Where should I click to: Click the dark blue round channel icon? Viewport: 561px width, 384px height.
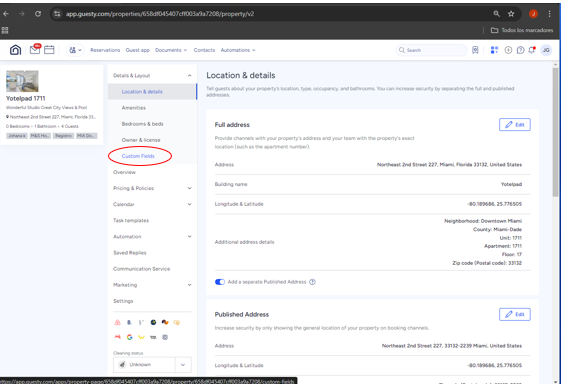coord(153,322)
